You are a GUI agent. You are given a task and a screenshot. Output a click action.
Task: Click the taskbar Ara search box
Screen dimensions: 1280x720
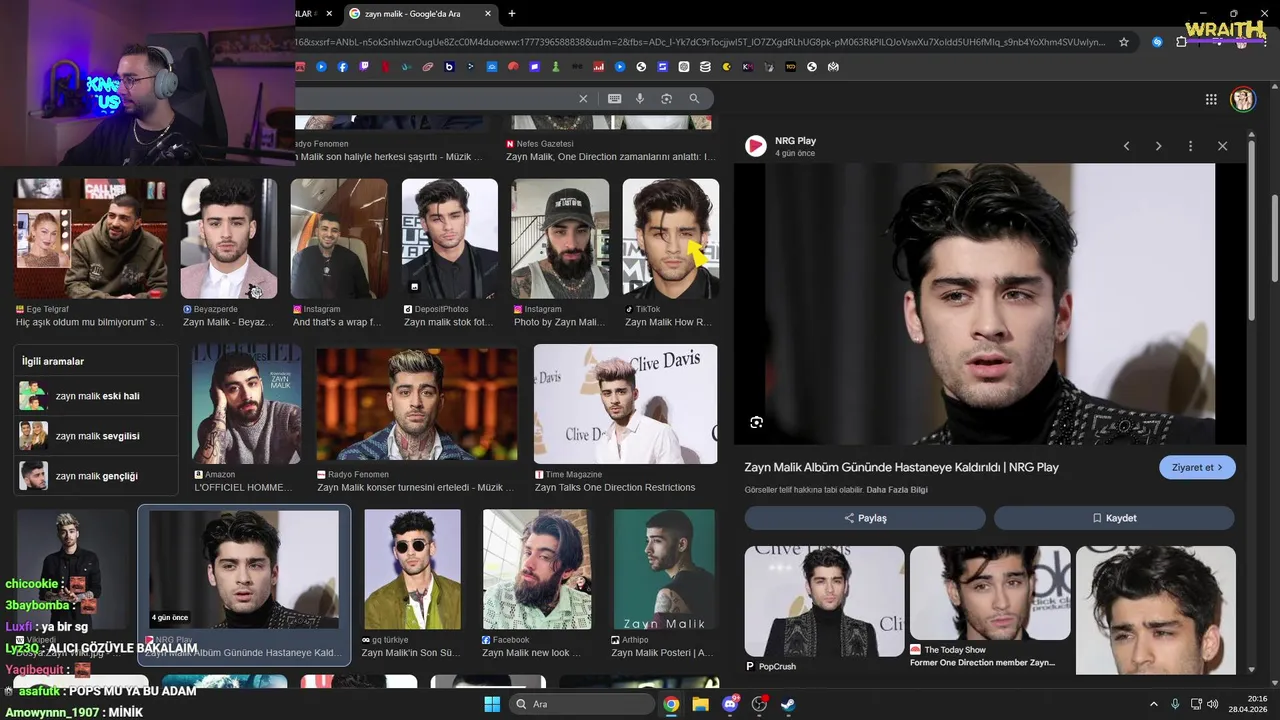pyautogui.click(x=581, y=704)
